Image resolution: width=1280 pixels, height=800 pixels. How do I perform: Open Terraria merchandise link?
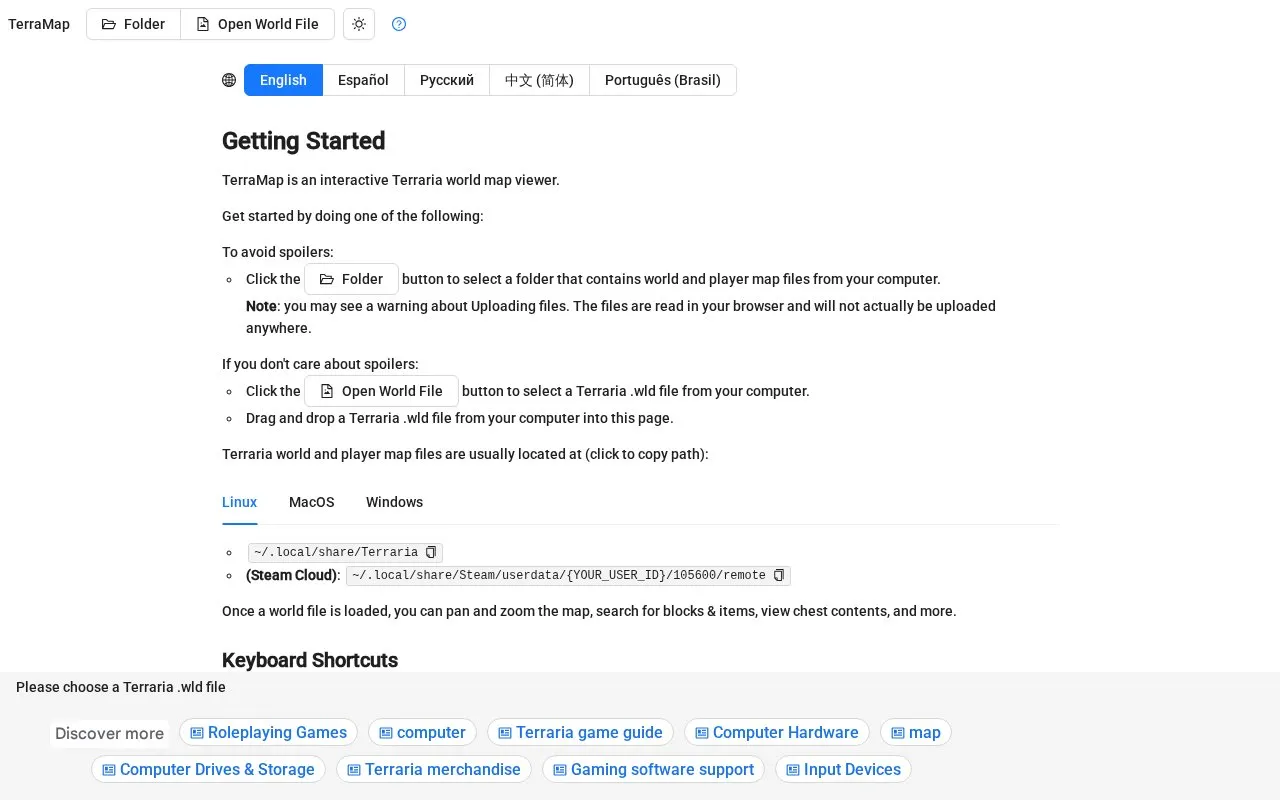pos(434,769)
